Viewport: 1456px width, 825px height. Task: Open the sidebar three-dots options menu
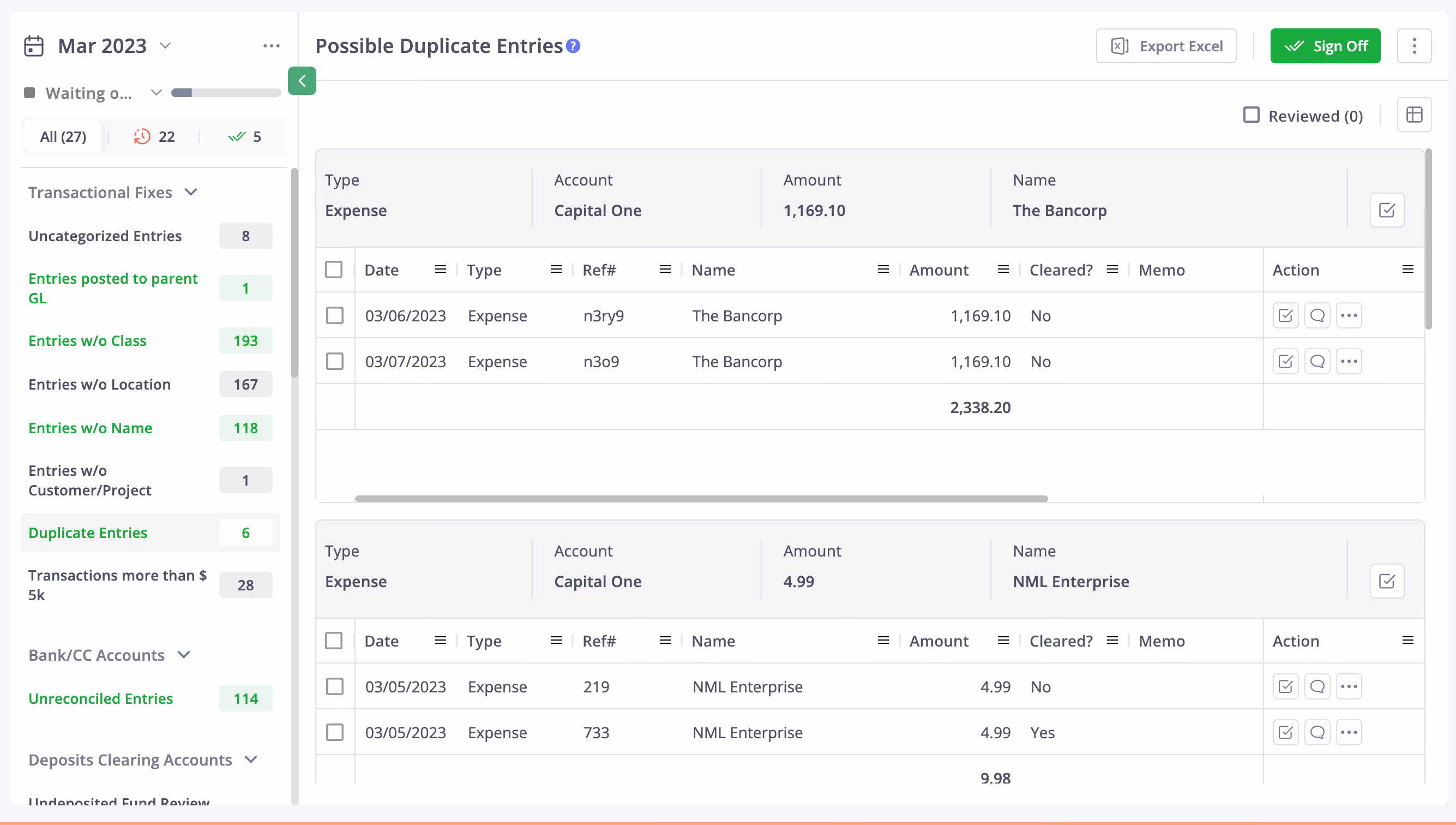271,46
